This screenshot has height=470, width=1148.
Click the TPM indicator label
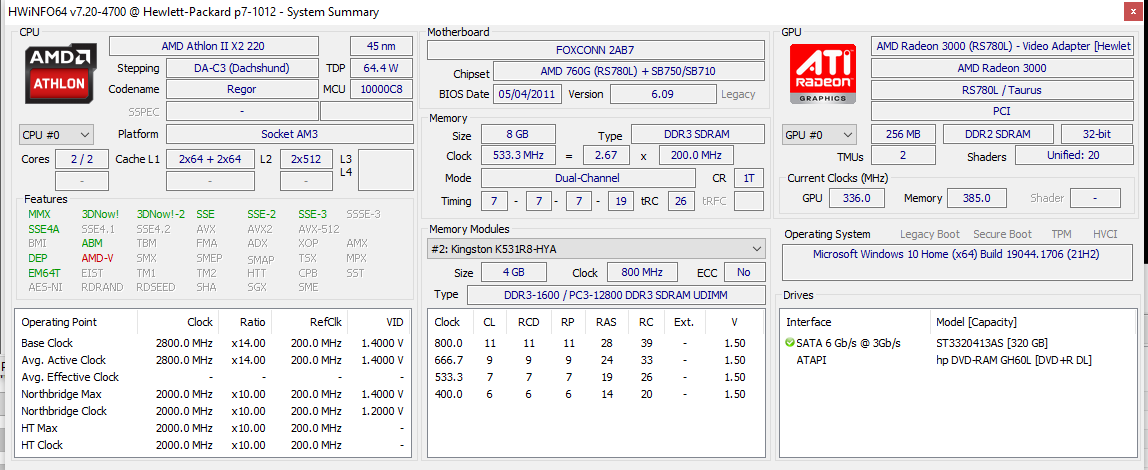tap(1062, 234)
